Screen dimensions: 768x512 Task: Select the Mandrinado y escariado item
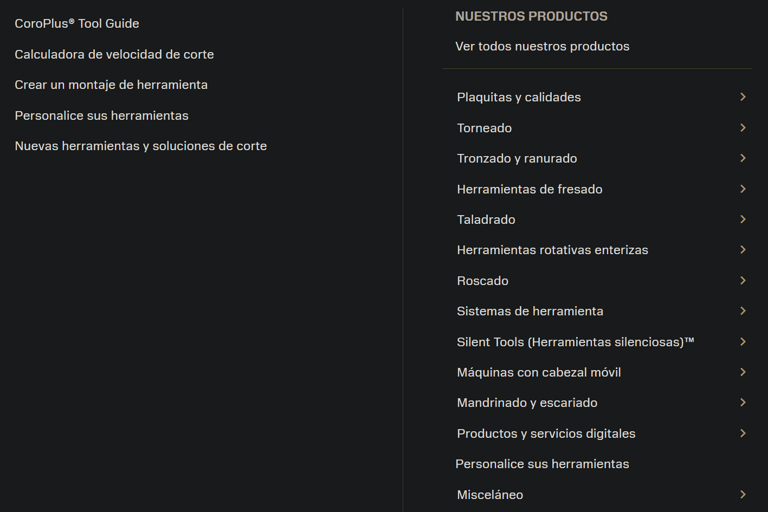click(527, 403)
